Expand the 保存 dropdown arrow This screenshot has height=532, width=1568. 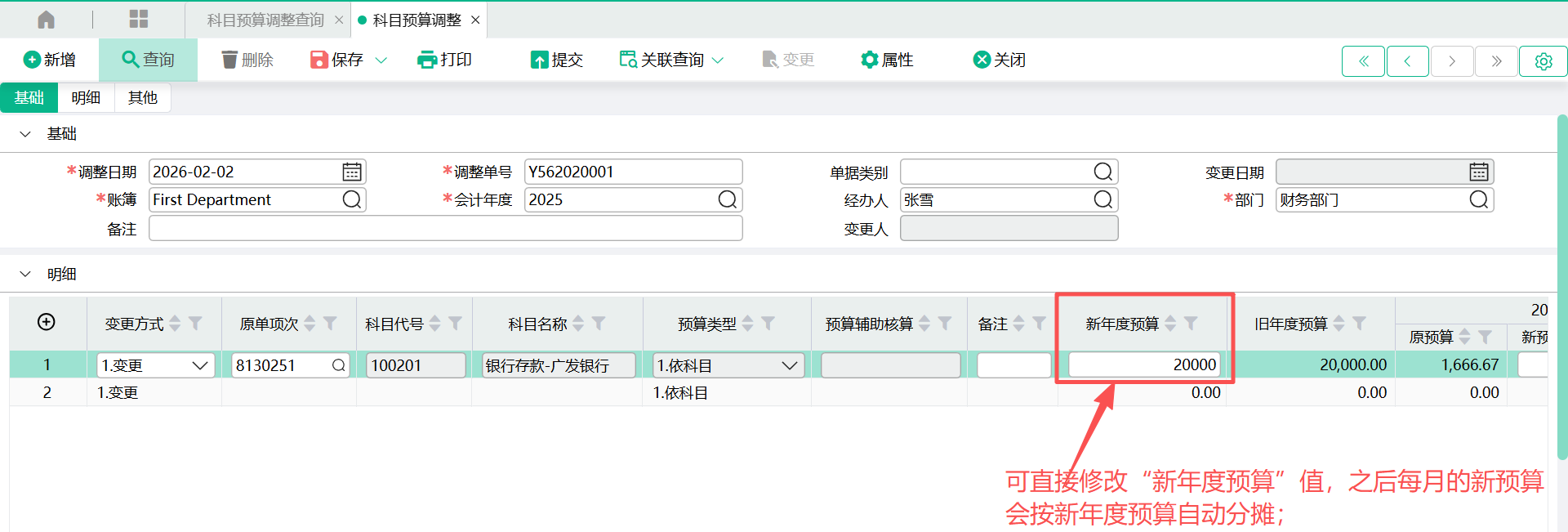pyautogui.click(x=381, y=60)
